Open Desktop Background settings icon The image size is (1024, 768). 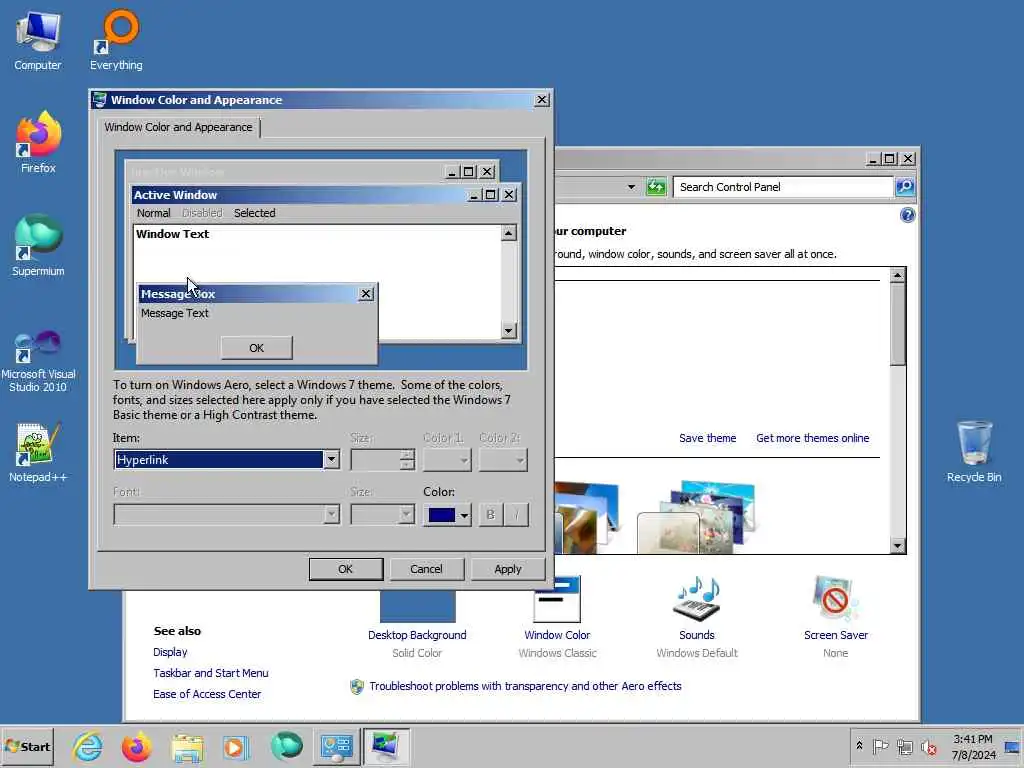point(417,605)
